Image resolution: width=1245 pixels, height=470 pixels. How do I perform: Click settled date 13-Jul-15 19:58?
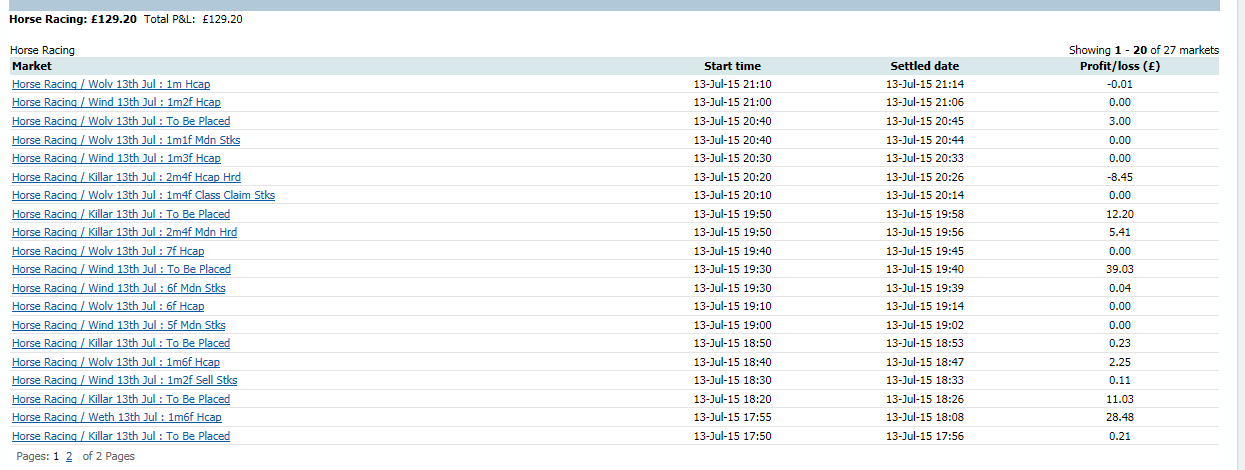[x=925, y=214]
